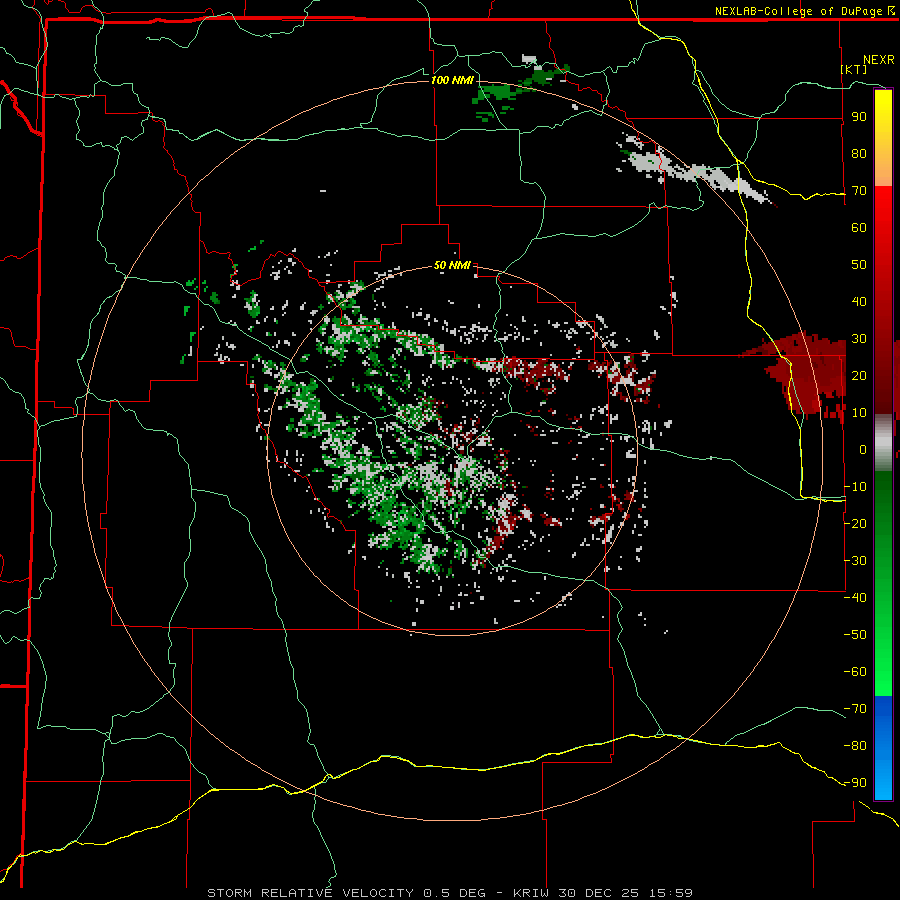Click the 0 value on the velocity scale

pos(863,450)
